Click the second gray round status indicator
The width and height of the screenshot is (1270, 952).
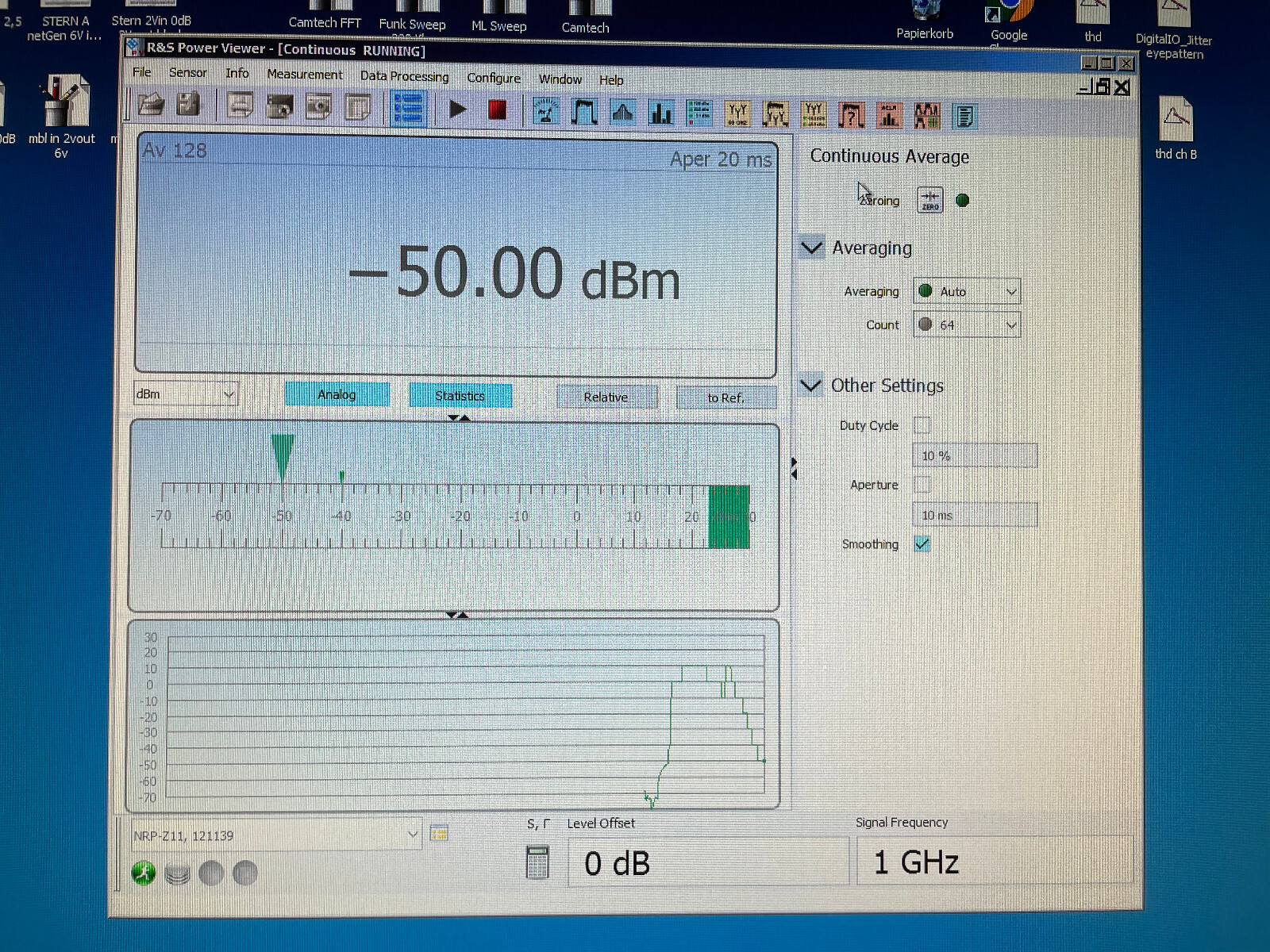point(245,873)
